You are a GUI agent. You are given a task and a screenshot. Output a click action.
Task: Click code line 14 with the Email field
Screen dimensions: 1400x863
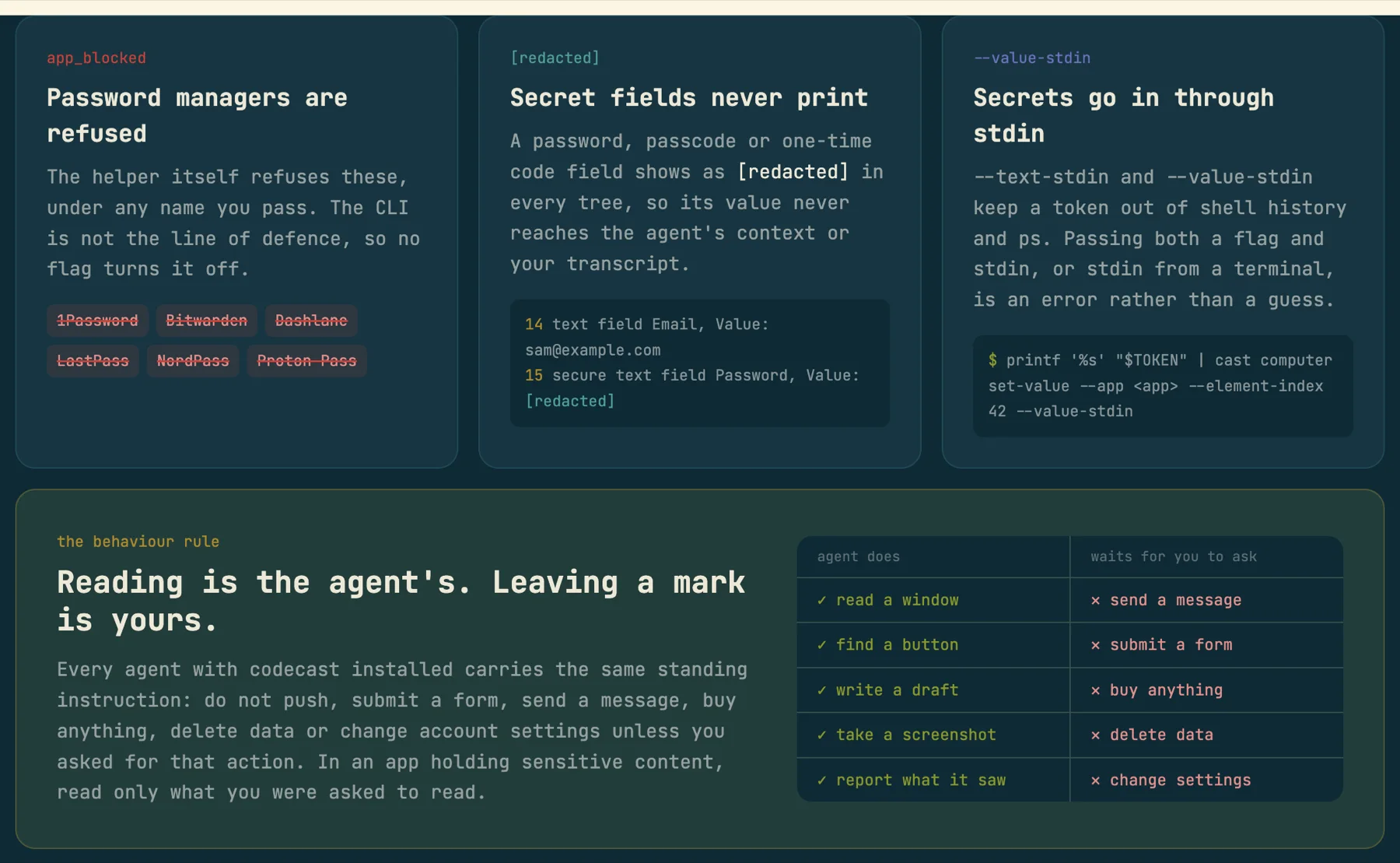pyautogui.click(x=647, y=337)
